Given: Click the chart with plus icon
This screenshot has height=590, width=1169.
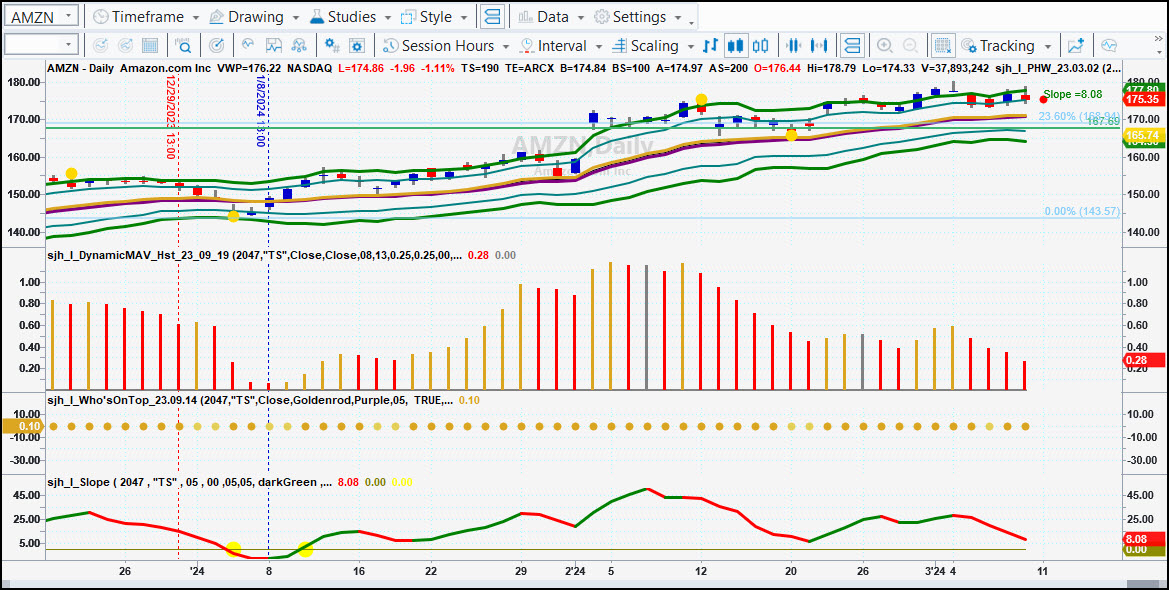Looking at the screenshot, I should (1076, 46).
